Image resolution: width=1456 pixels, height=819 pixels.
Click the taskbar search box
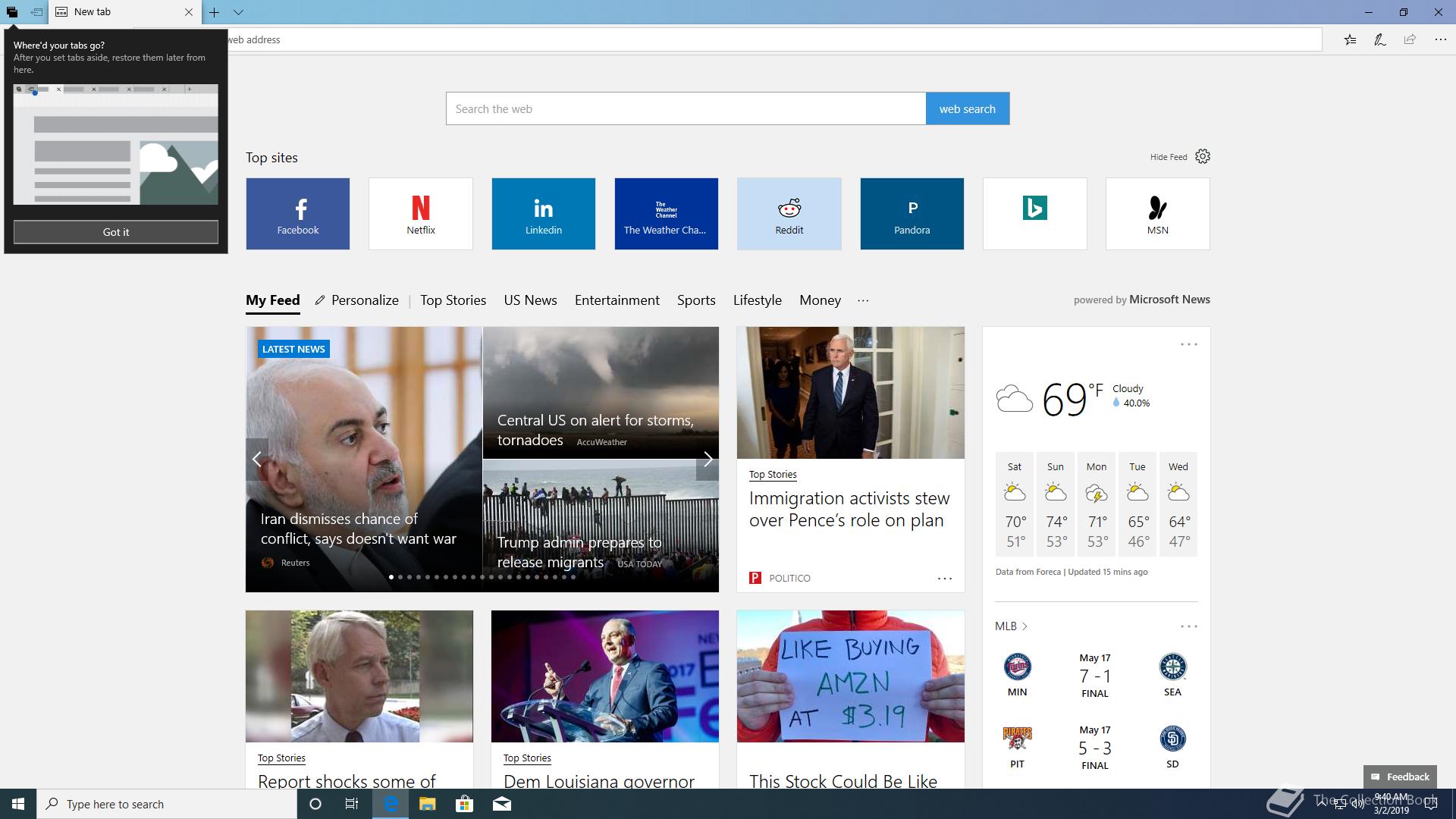[167, 804]
